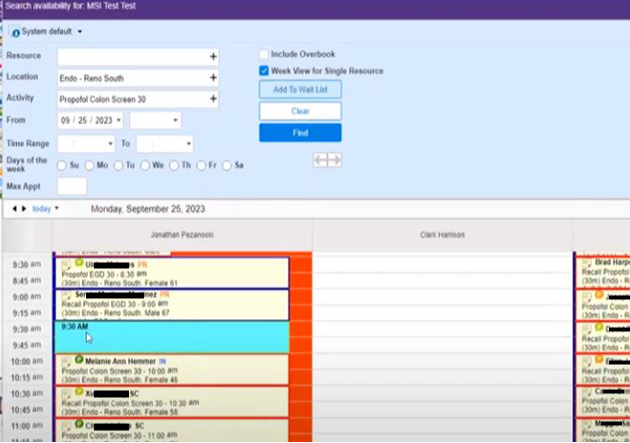Select the Su day radio button
This screenshot has height=443, width=630.
click(x=62, y=165)
